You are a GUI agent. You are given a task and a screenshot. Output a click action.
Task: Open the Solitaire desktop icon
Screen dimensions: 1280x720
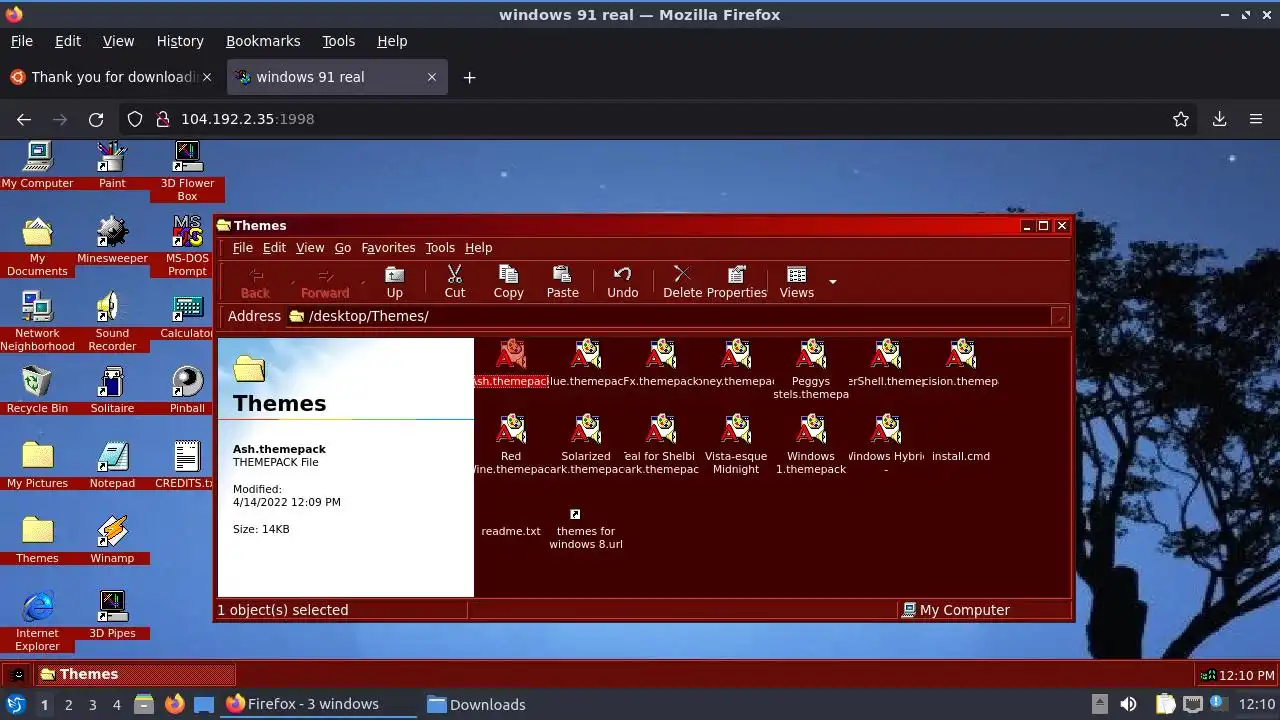click(x=112, y=390)
